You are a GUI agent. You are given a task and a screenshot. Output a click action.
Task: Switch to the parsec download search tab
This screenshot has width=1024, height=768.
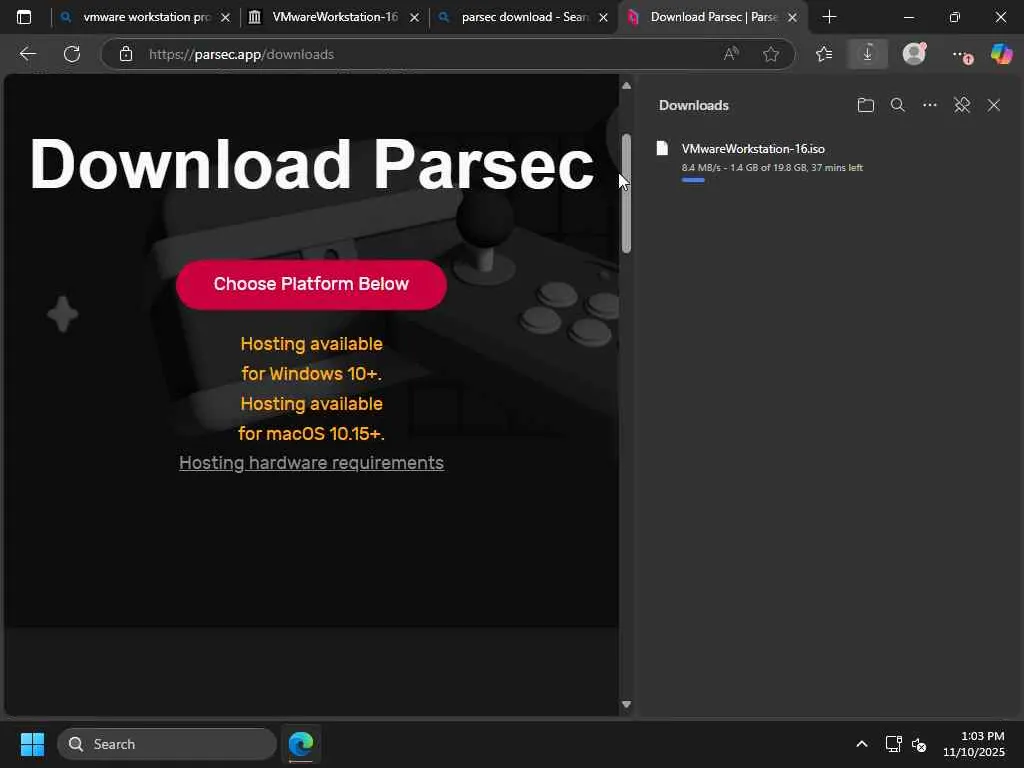click(x=522, y=17)
